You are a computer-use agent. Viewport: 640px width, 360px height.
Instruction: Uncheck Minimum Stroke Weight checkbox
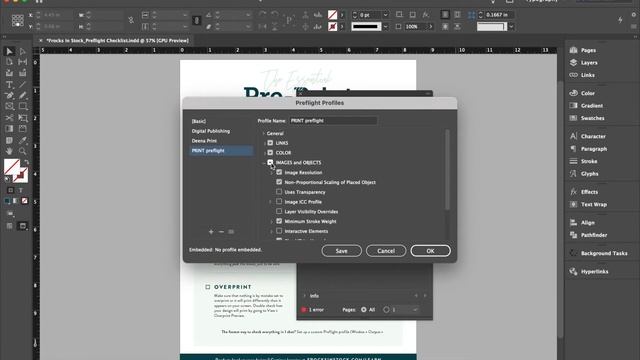(x=279, y=221)
